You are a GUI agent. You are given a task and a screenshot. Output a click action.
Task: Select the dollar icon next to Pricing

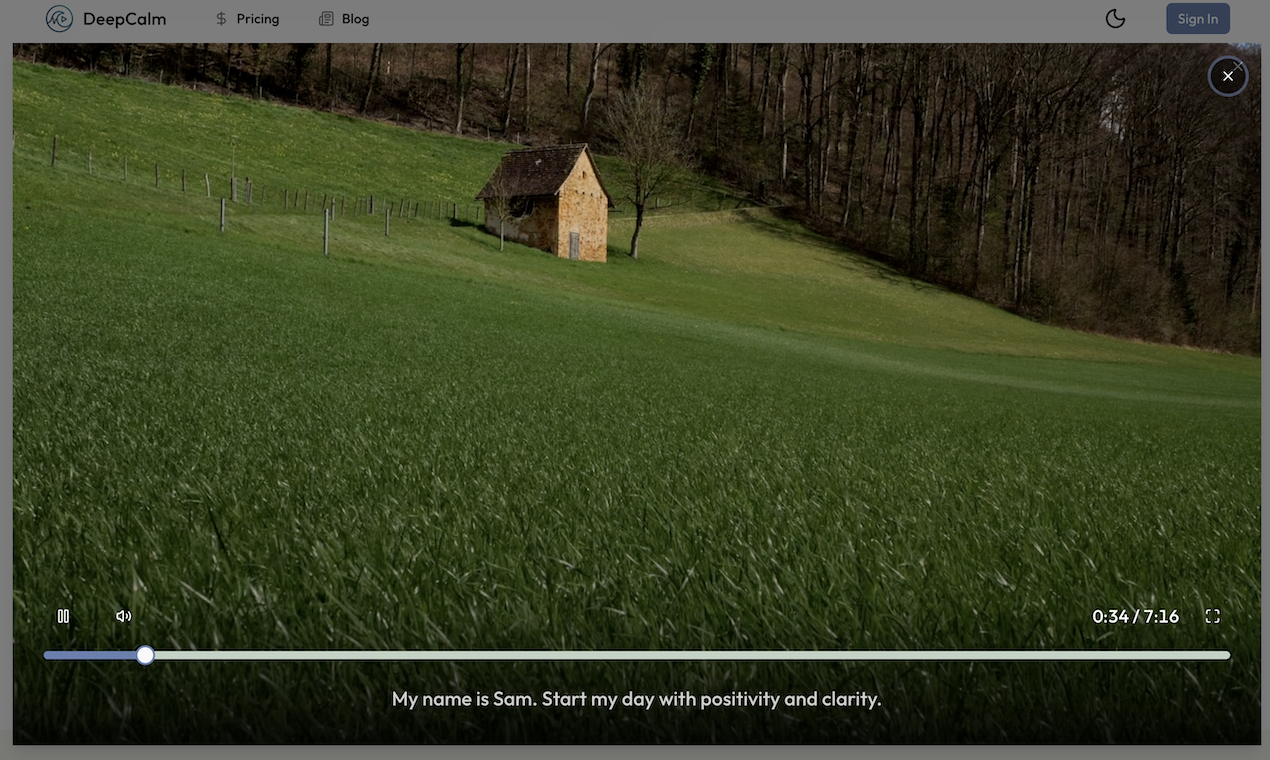point(219,18)
